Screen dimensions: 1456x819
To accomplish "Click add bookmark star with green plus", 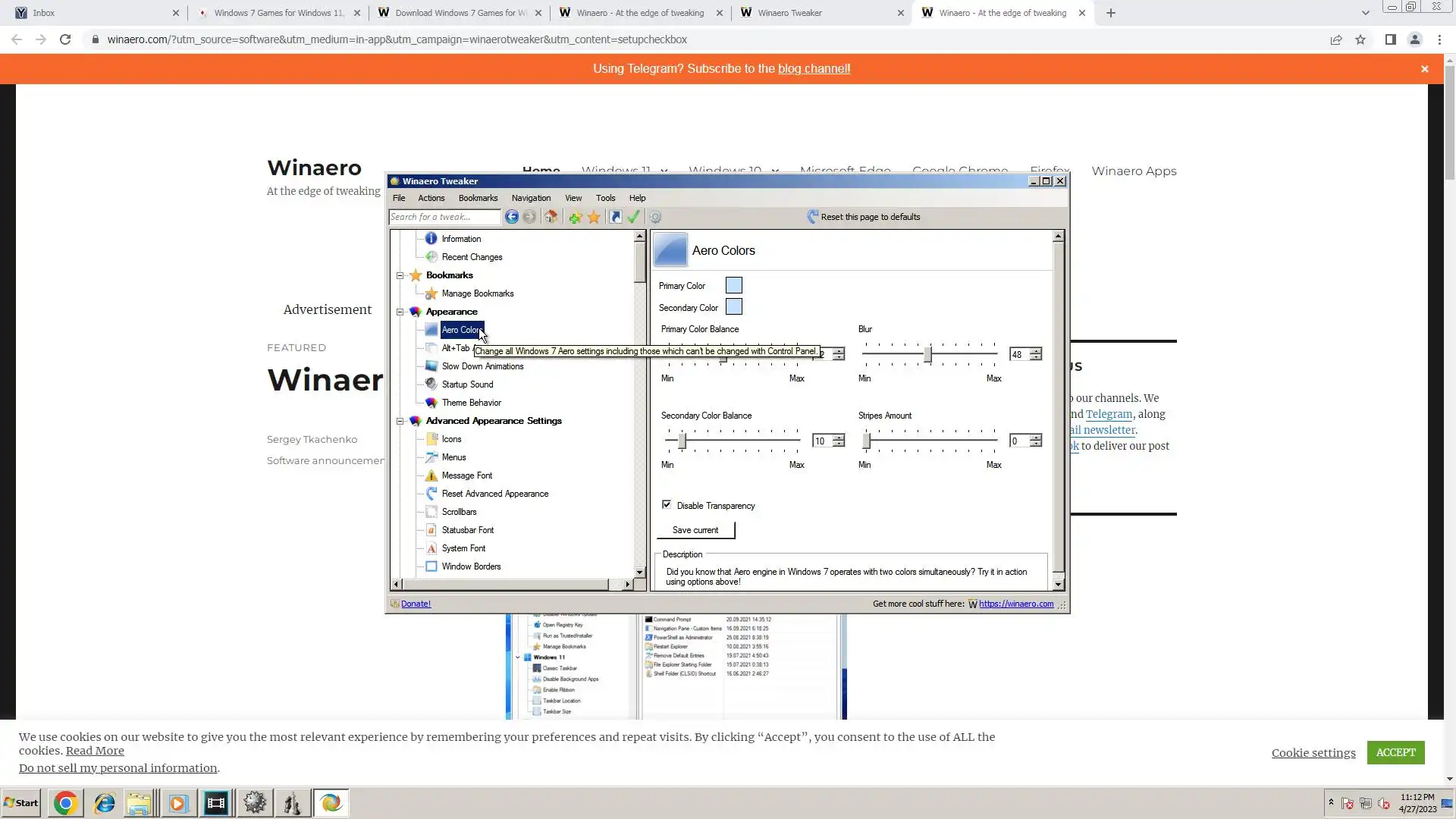I will tap(575, 218).
